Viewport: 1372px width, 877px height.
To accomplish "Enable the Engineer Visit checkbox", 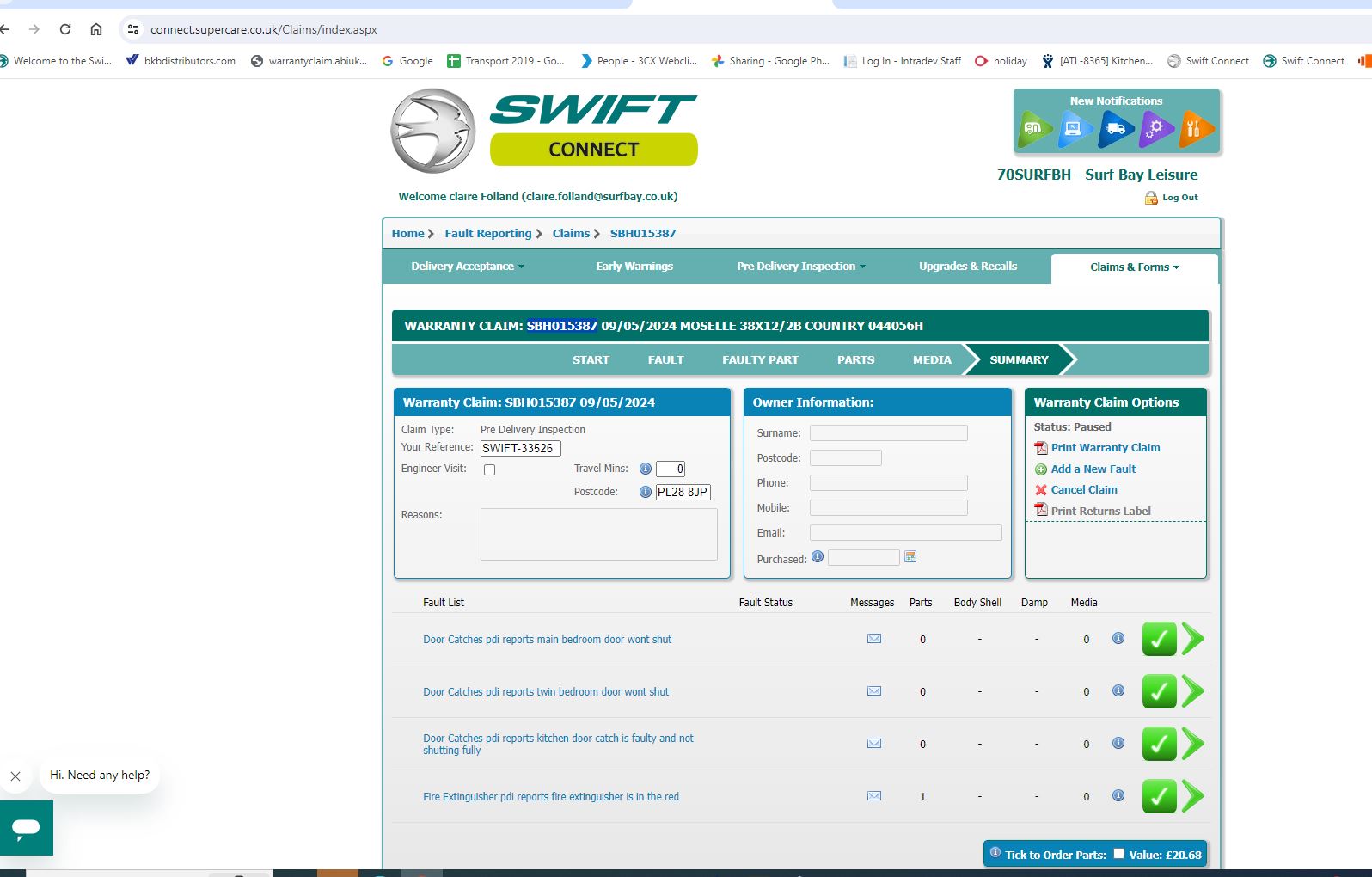I will coord(489,469).
